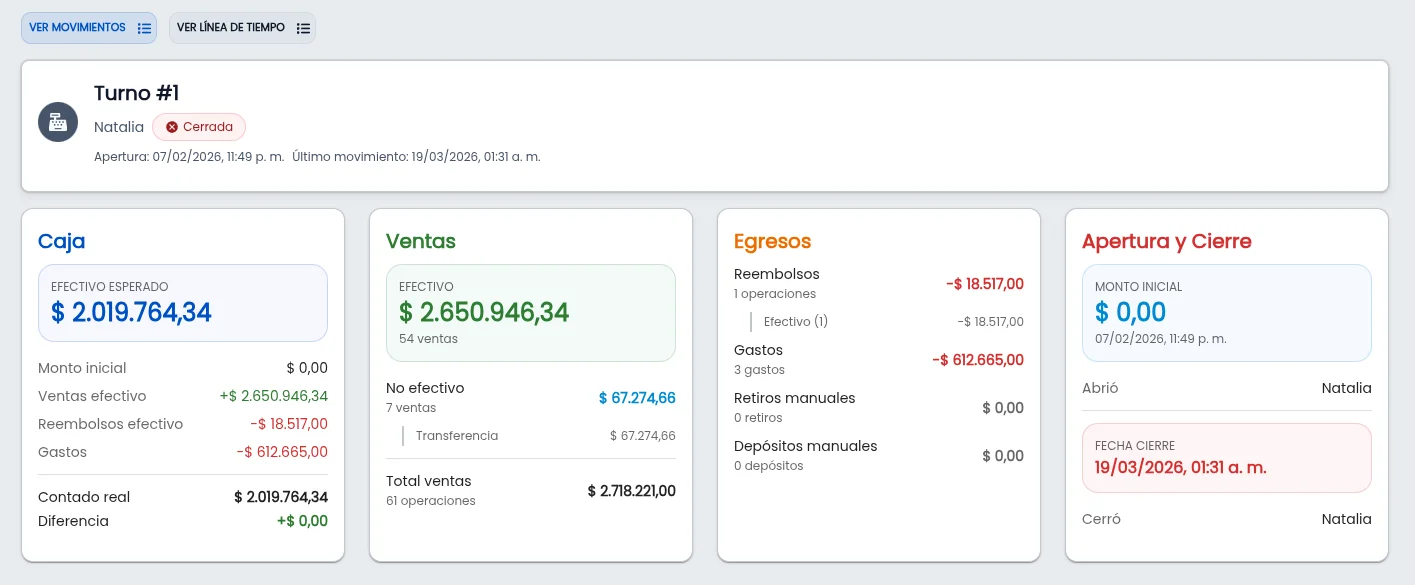Select the Egresos section heading
This screenshot has height=585, width=1415.
click(x=772, y=241)
